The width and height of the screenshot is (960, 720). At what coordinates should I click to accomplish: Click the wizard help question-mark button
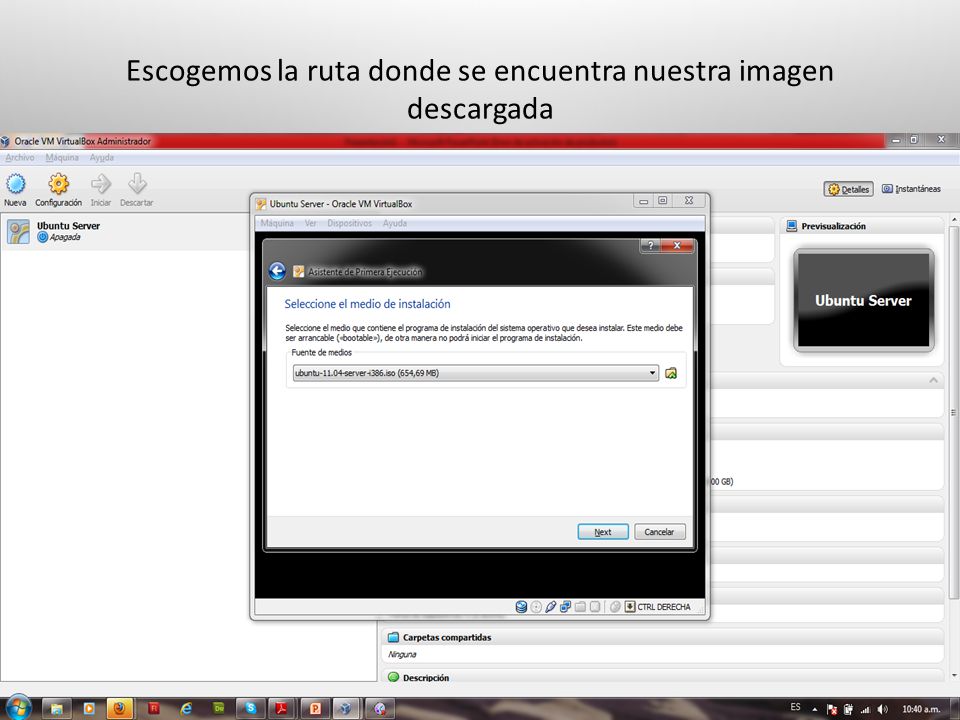(x=650, y=245)
